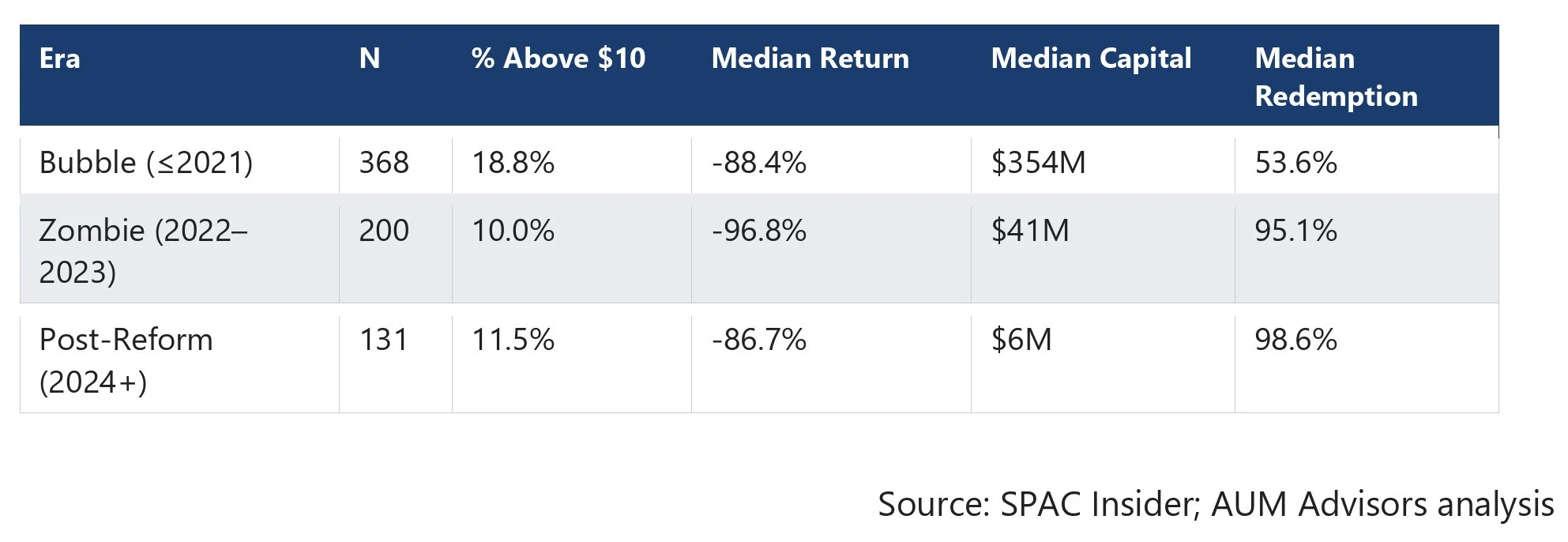Select the N column header
1568x542 pixels.
[x=370, y=58]
